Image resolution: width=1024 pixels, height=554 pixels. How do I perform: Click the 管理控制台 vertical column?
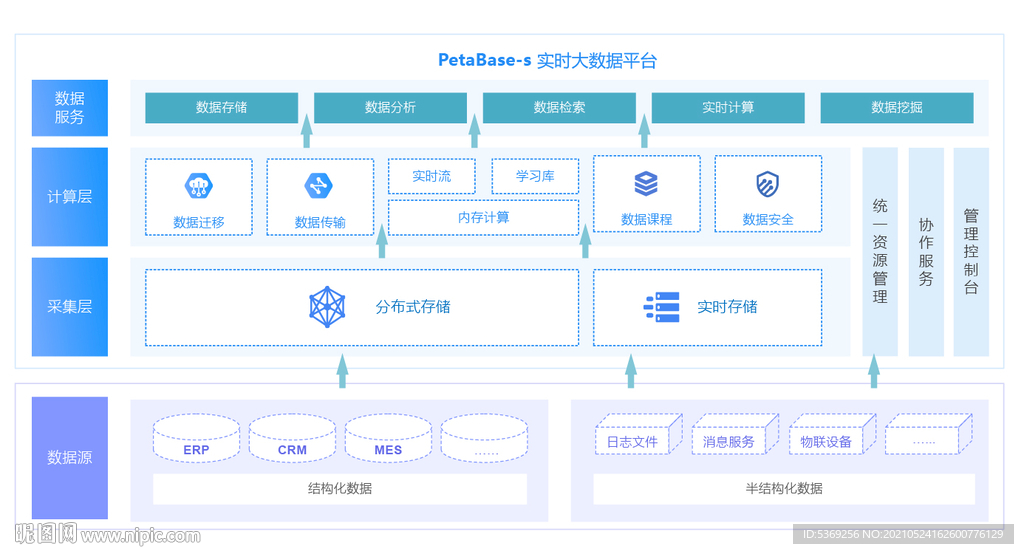point(971,252)
